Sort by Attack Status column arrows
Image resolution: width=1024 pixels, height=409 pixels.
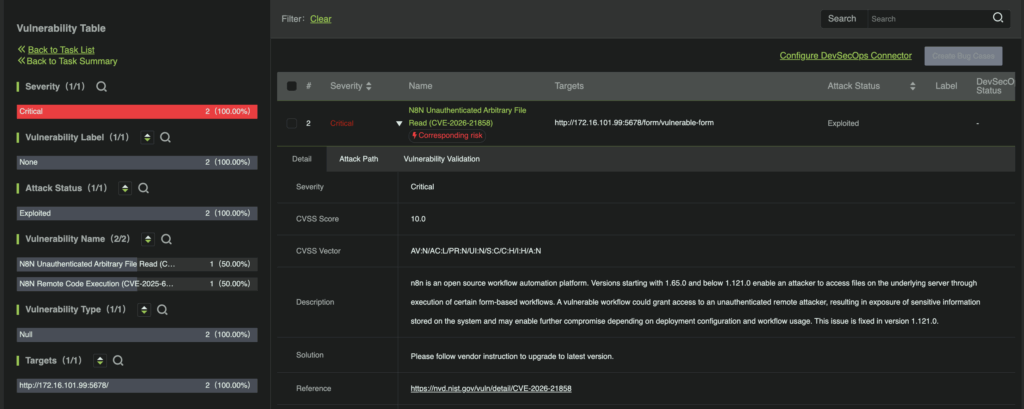pyautogui.click(x=912, y=87)
